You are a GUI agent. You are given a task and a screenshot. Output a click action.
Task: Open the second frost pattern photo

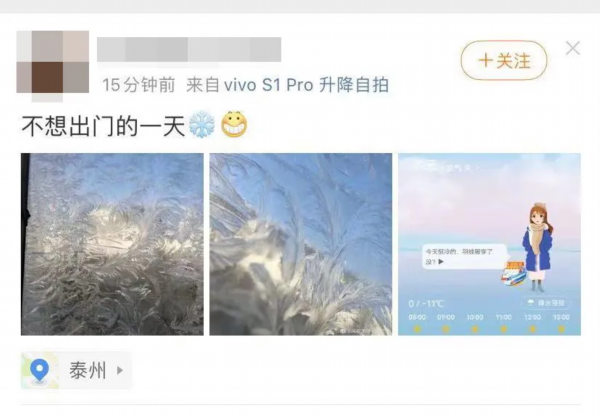coord(301,244)
